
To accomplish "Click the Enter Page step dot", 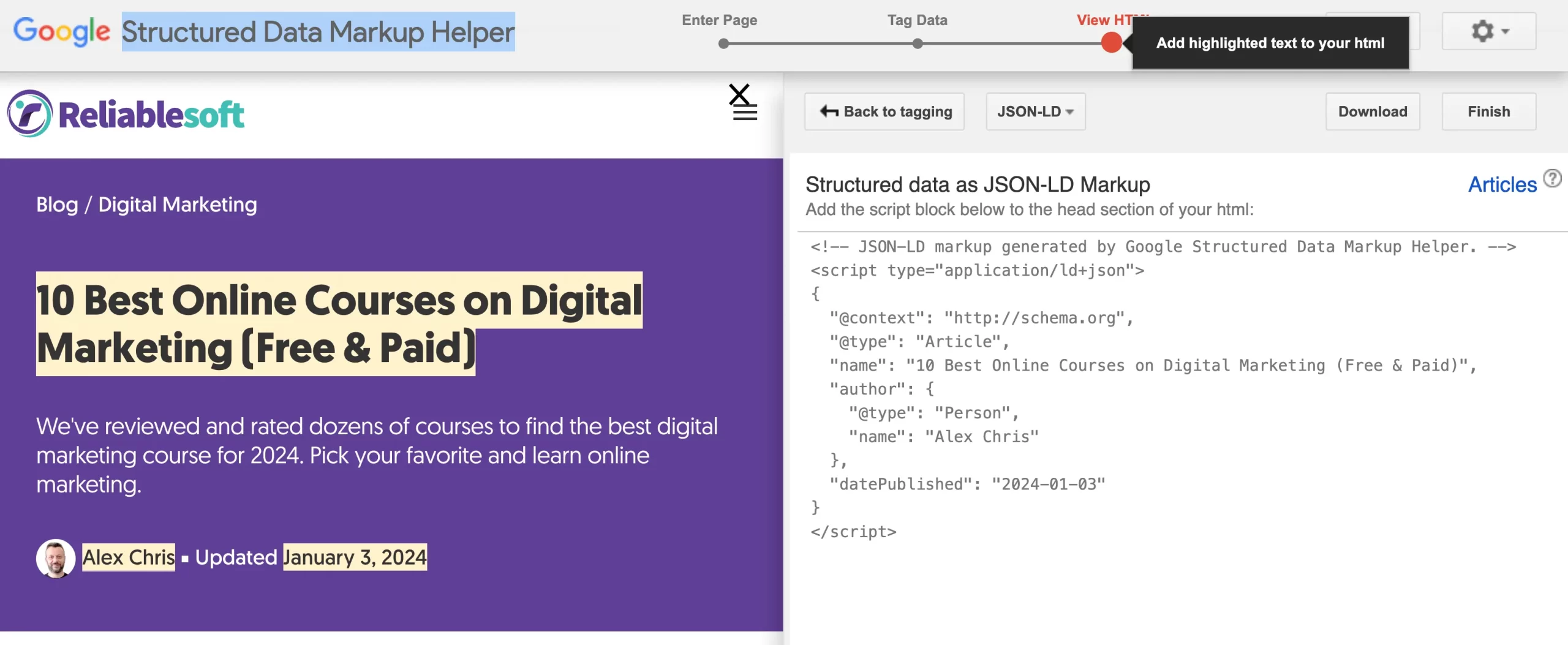I will pos(723,43).
